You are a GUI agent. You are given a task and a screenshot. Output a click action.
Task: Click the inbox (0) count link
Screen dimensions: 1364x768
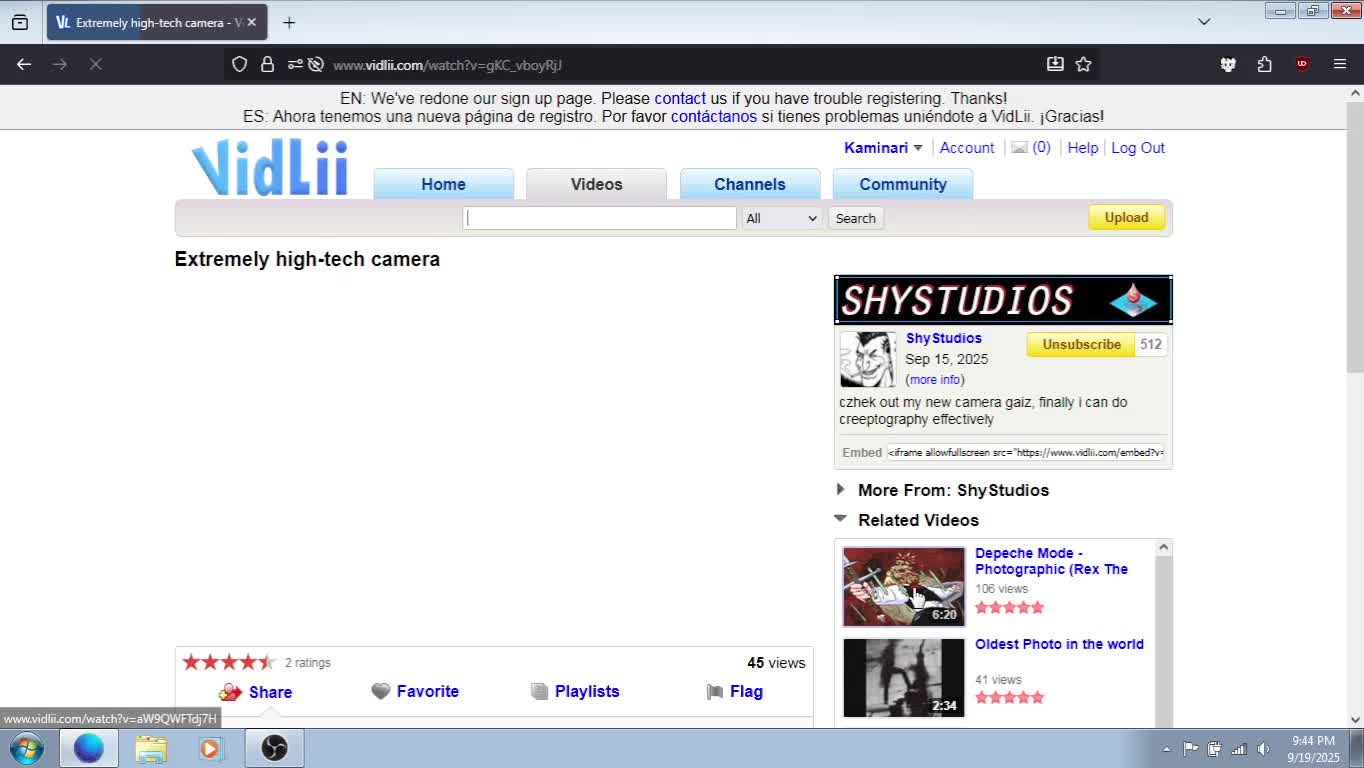pyautogui.click(x=1041, y=148)
